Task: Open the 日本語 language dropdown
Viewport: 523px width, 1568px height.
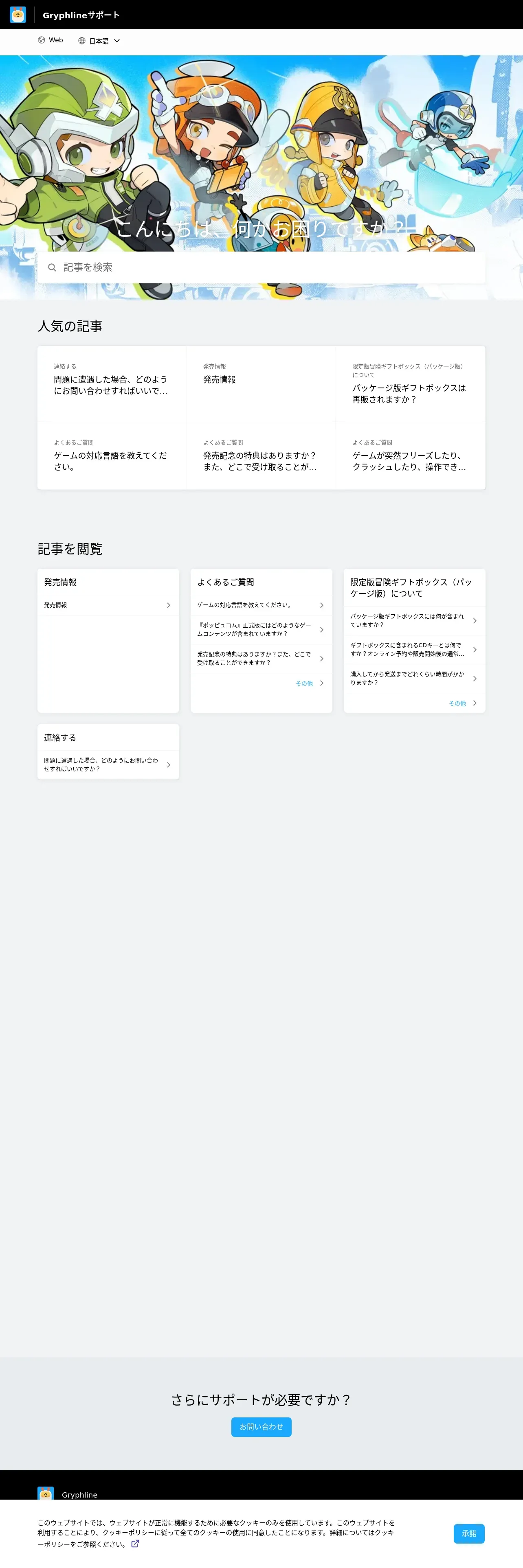Action: point(99,41)
